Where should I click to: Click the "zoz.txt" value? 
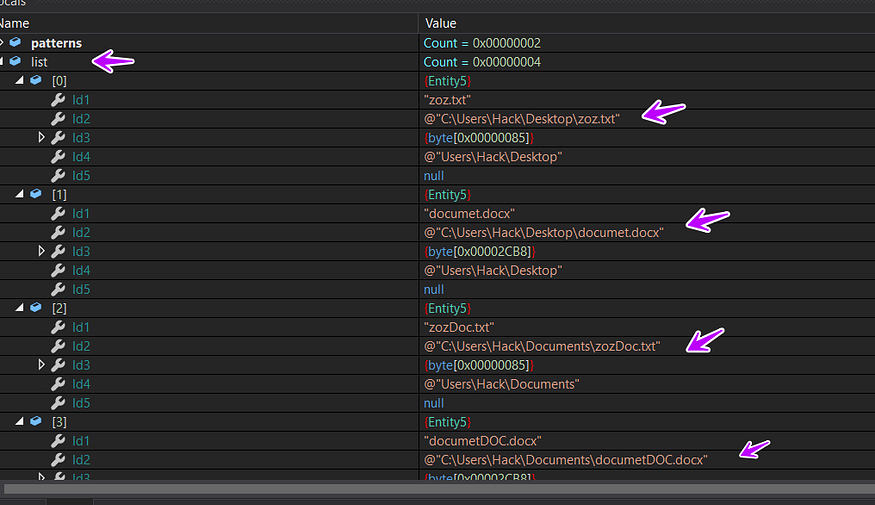tap(448, 100)
